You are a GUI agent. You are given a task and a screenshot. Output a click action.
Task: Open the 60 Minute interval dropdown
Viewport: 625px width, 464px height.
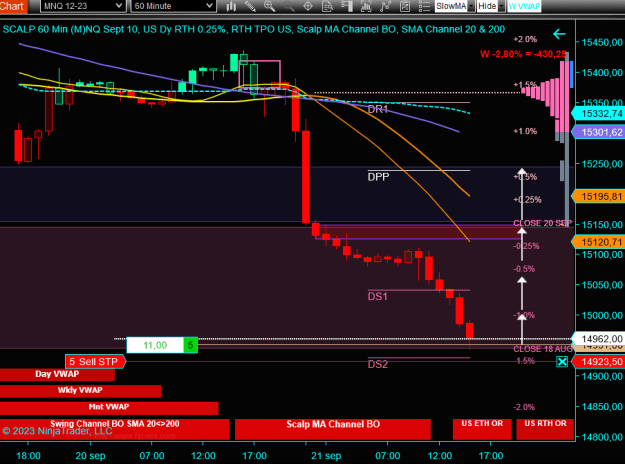click(x=173, y=6)
